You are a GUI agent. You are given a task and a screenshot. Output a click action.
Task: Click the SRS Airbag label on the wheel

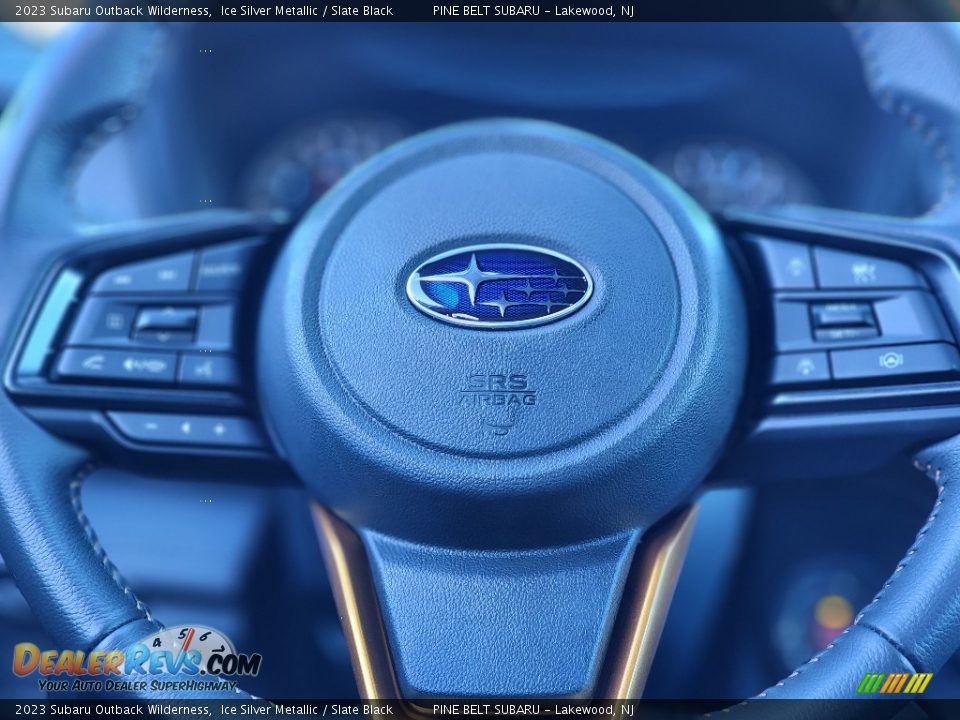(x=498, y=391)
